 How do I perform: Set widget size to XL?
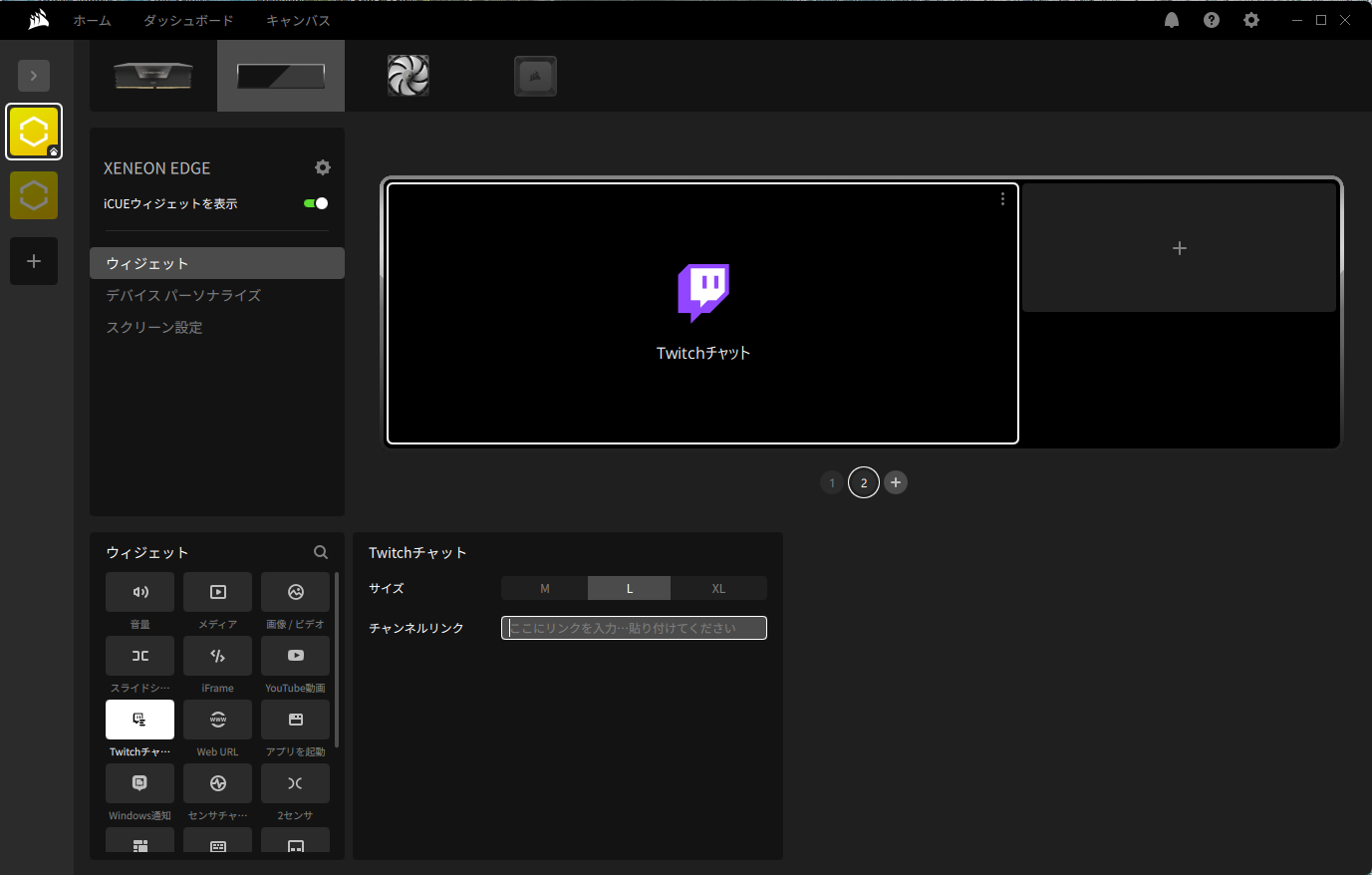[x=718, y=588]
